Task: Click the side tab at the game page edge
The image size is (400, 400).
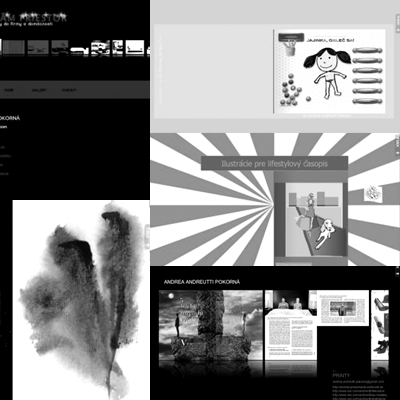Action: (x=397, y=23)
